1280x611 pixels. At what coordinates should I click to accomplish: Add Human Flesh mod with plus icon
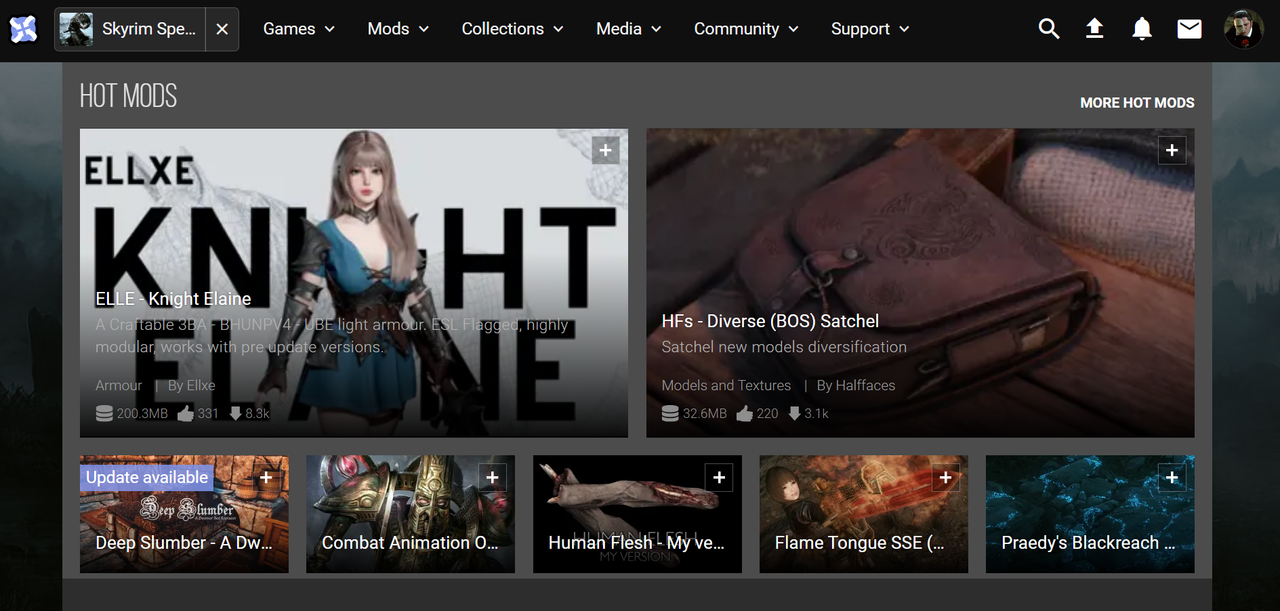pos(719,478)
